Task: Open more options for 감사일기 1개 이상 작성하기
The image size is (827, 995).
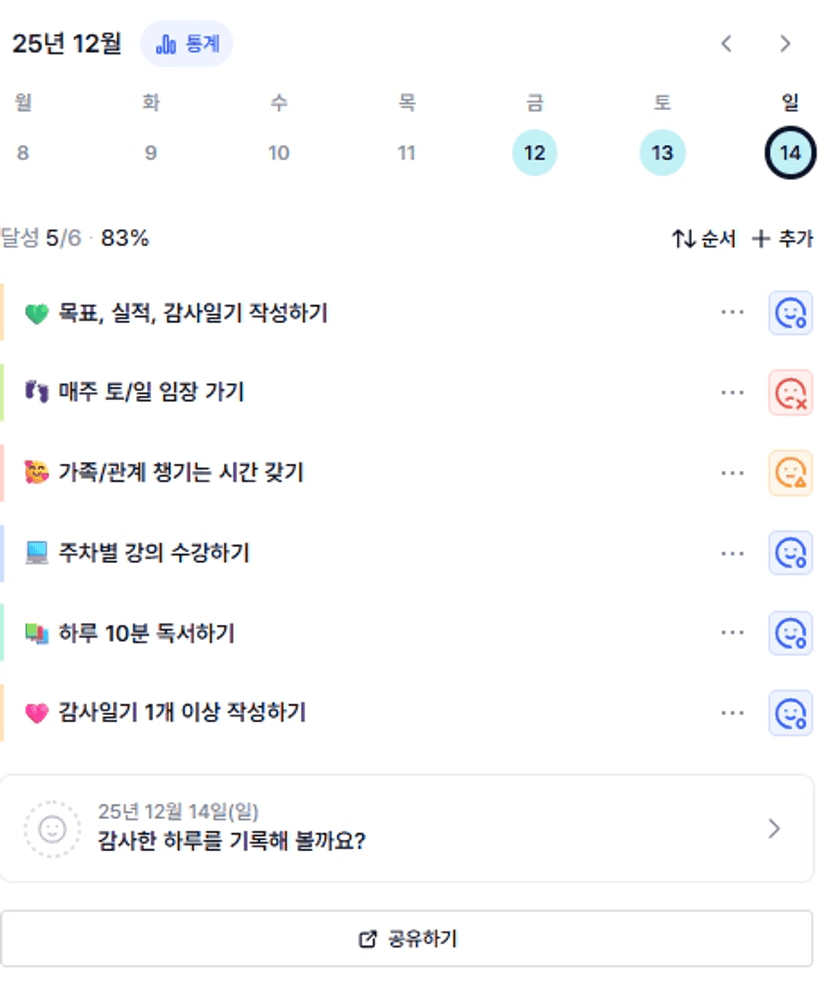Action: point(732,713)
